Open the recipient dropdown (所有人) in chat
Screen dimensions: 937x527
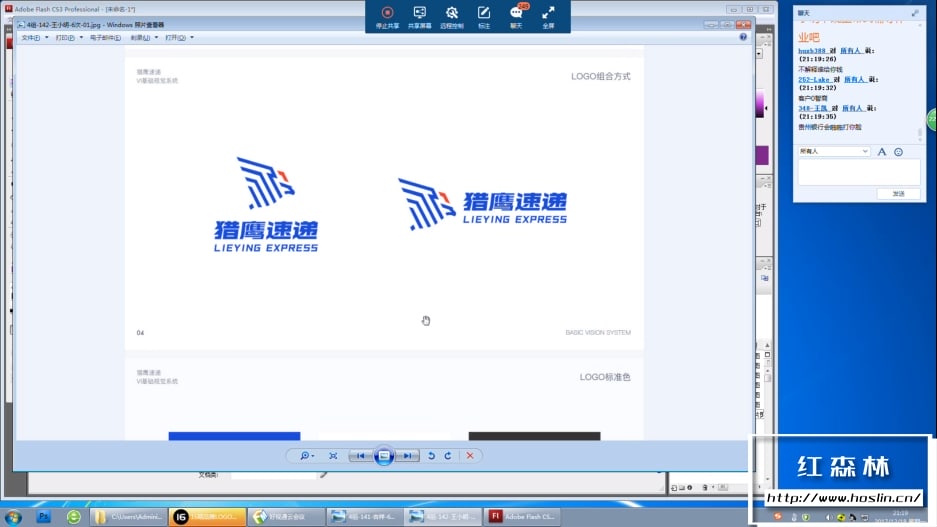coord(834,152)
